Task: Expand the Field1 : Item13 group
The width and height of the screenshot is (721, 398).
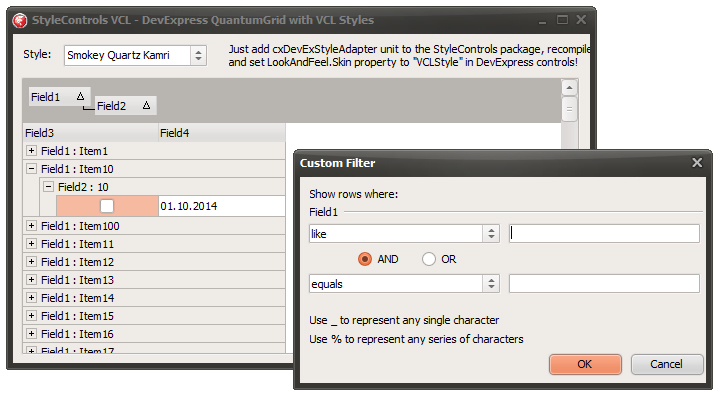Action: point(31,279)
